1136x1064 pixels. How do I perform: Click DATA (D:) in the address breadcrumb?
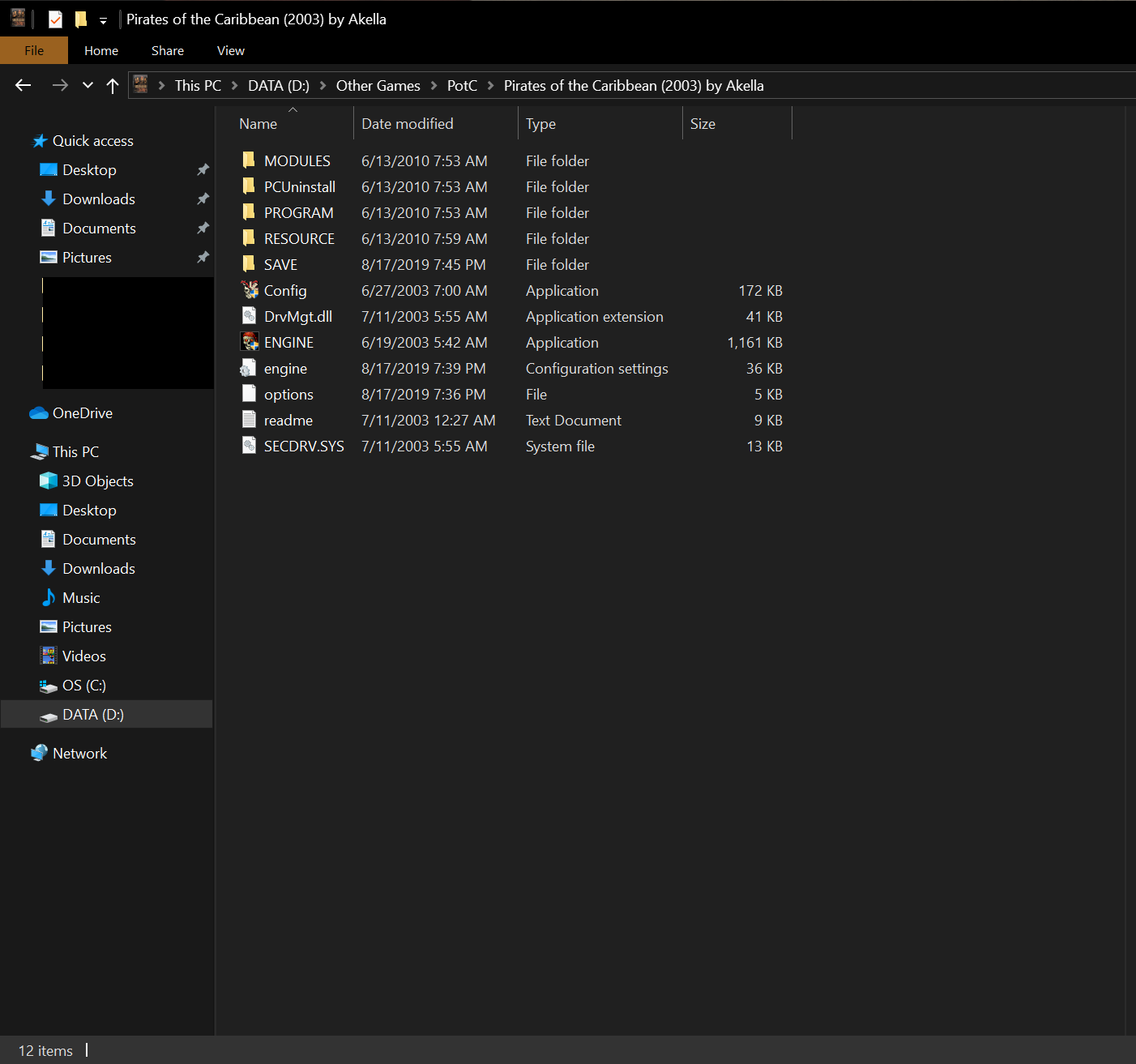pos(279,85)
